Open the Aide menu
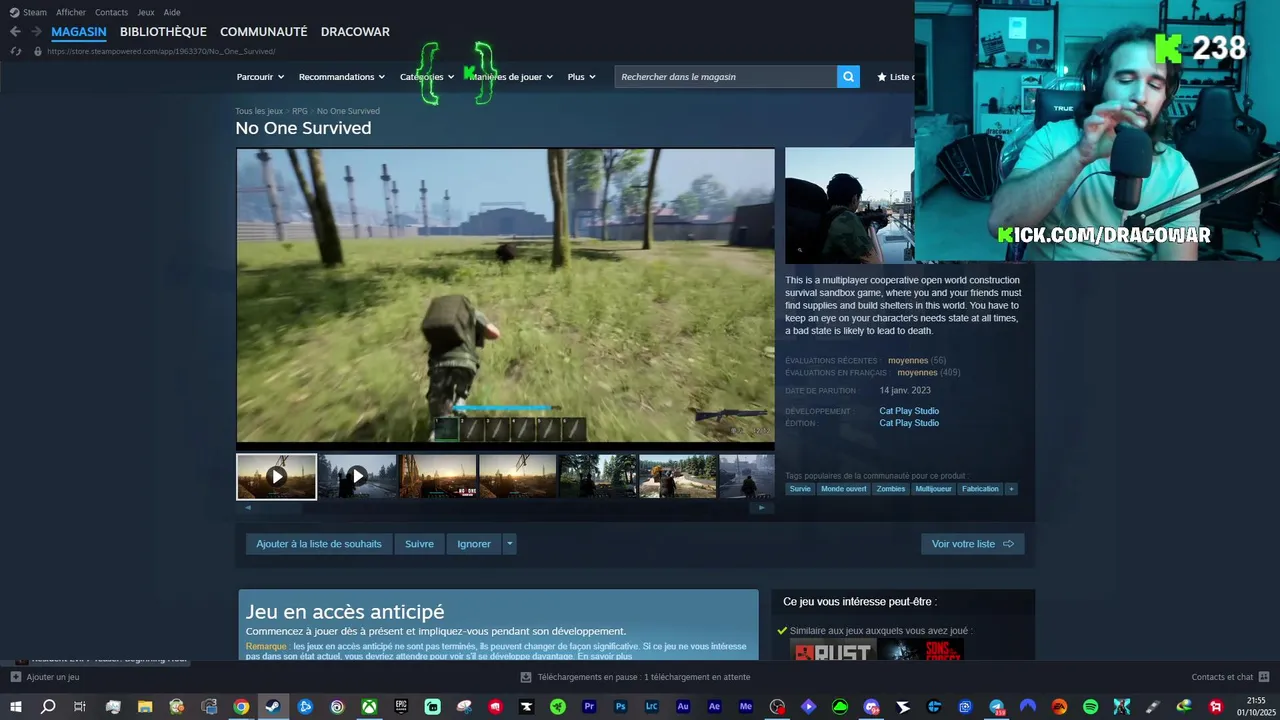 tap(172, 12)
